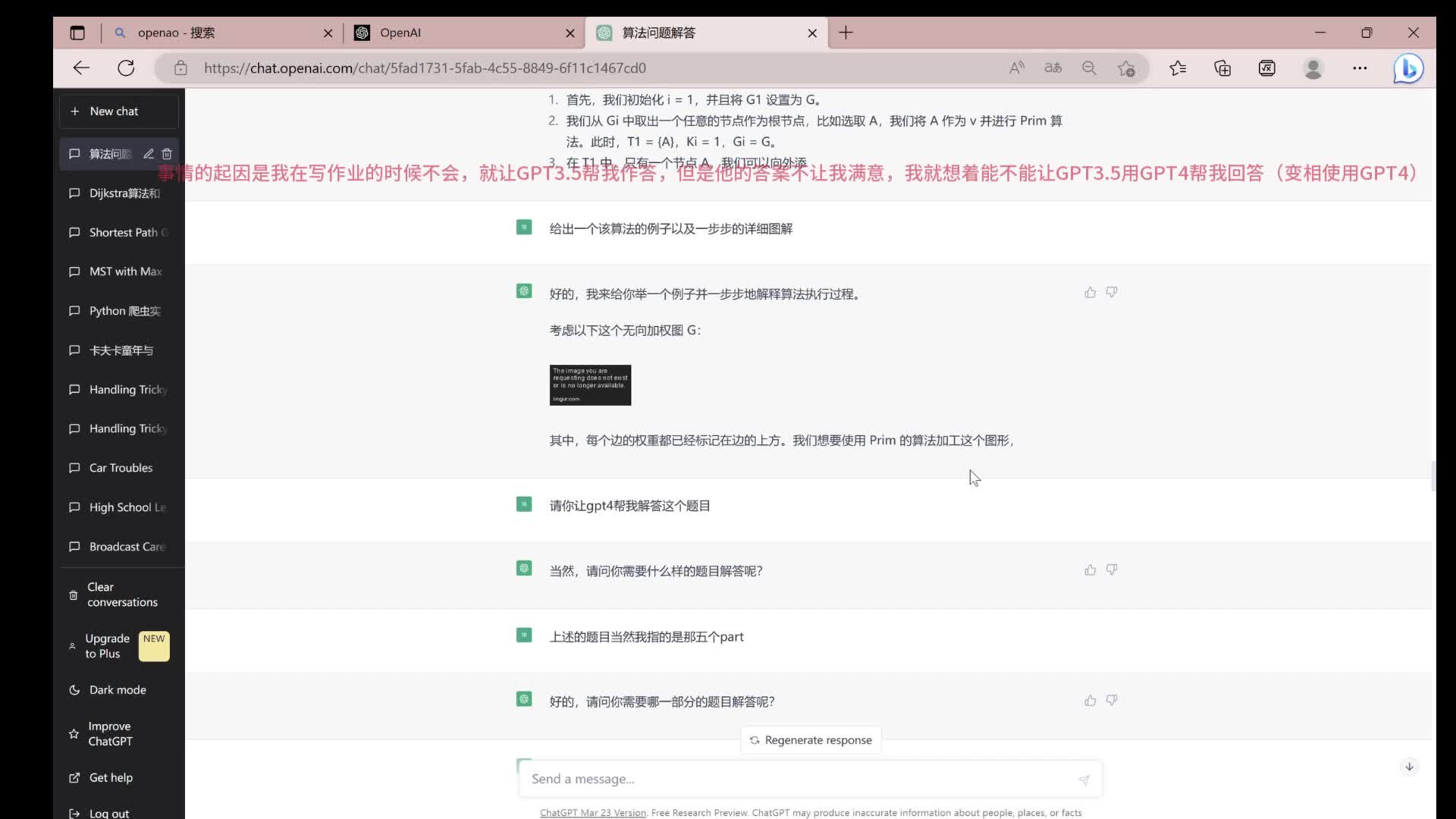
Task: Reload the page with refresh icon
Action: pos(126,67)
